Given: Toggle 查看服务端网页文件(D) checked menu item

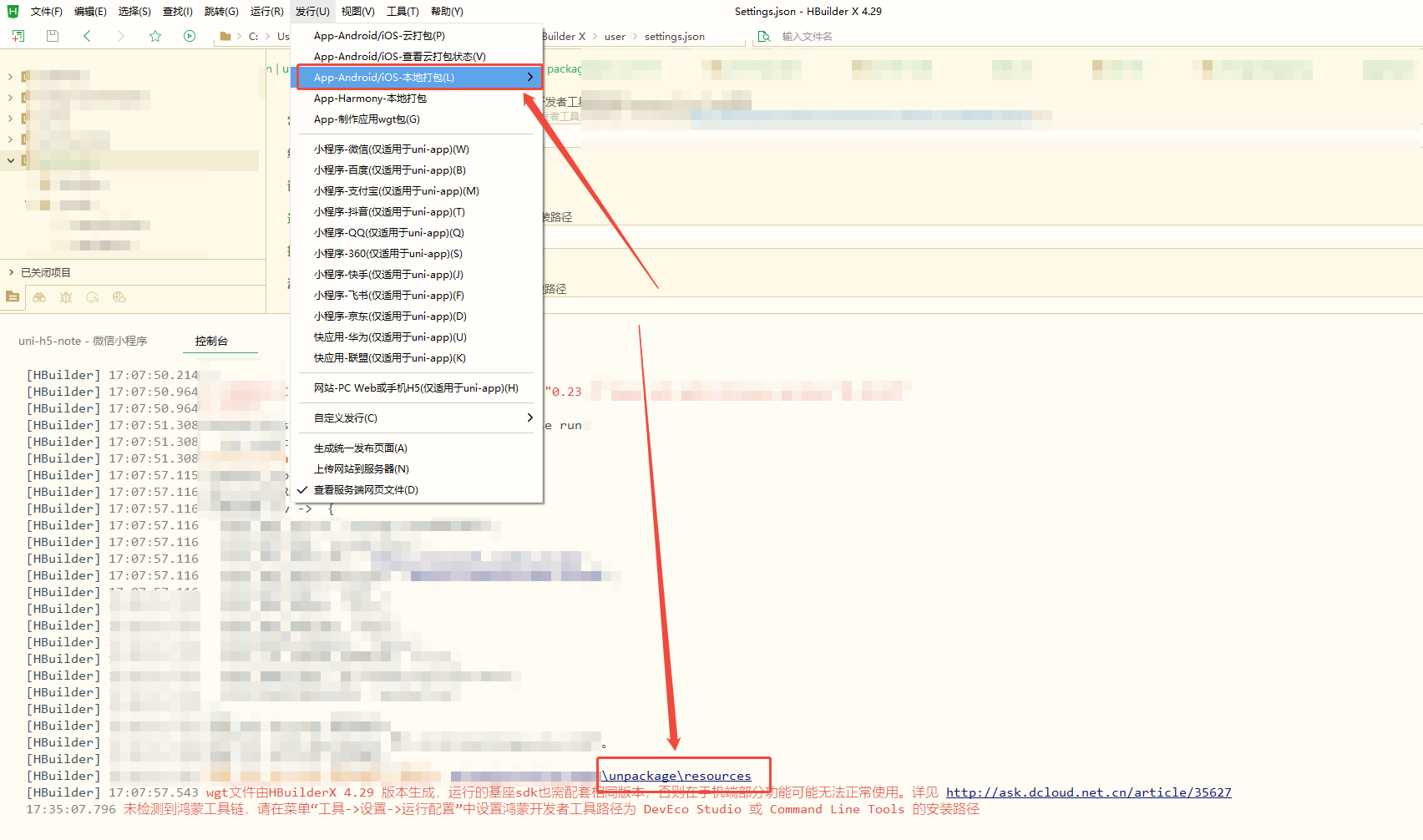Looking at the screenshot, I should click(x=366, y=490).
